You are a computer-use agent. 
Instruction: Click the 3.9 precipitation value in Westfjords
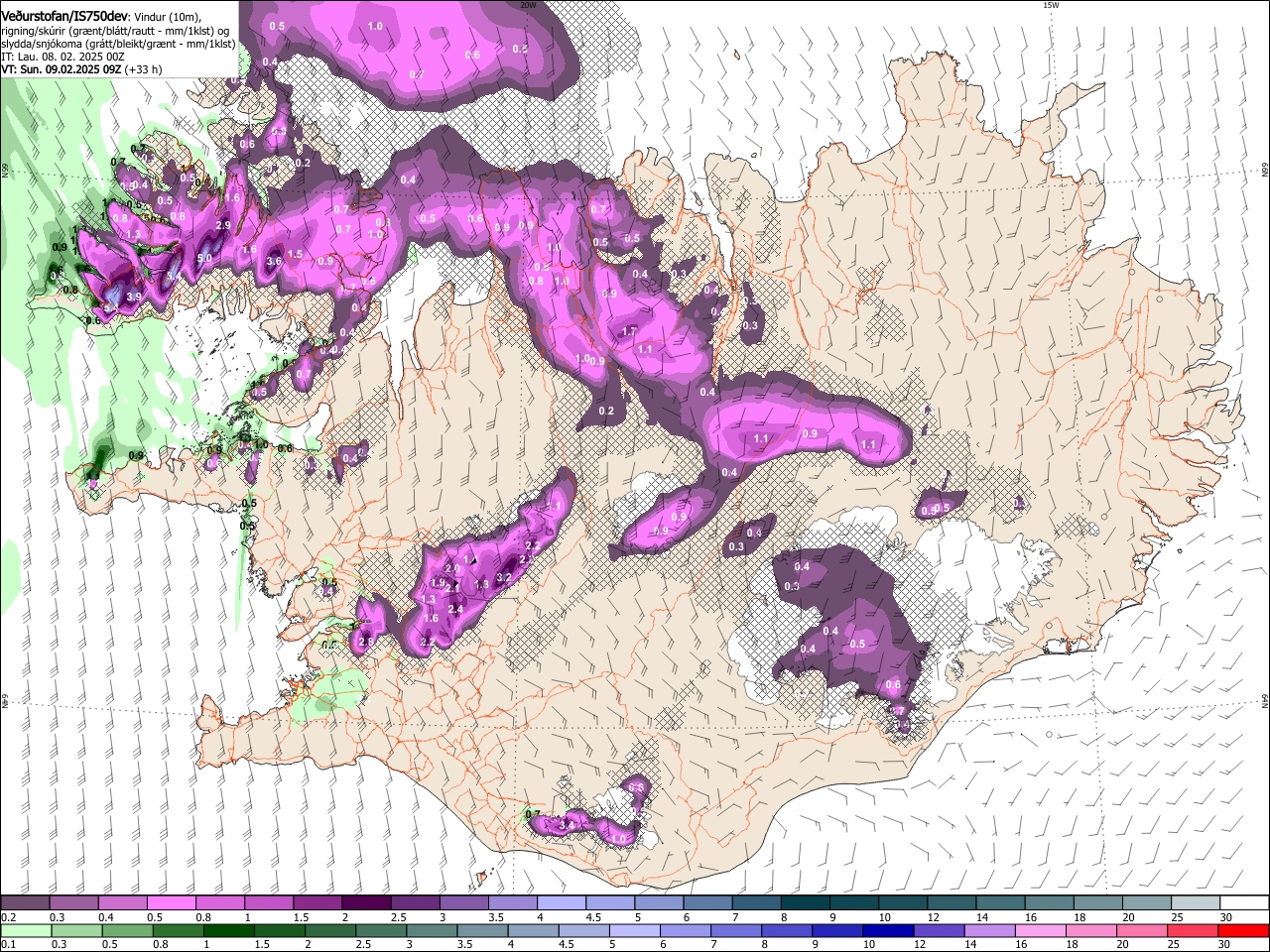[134, 297]
